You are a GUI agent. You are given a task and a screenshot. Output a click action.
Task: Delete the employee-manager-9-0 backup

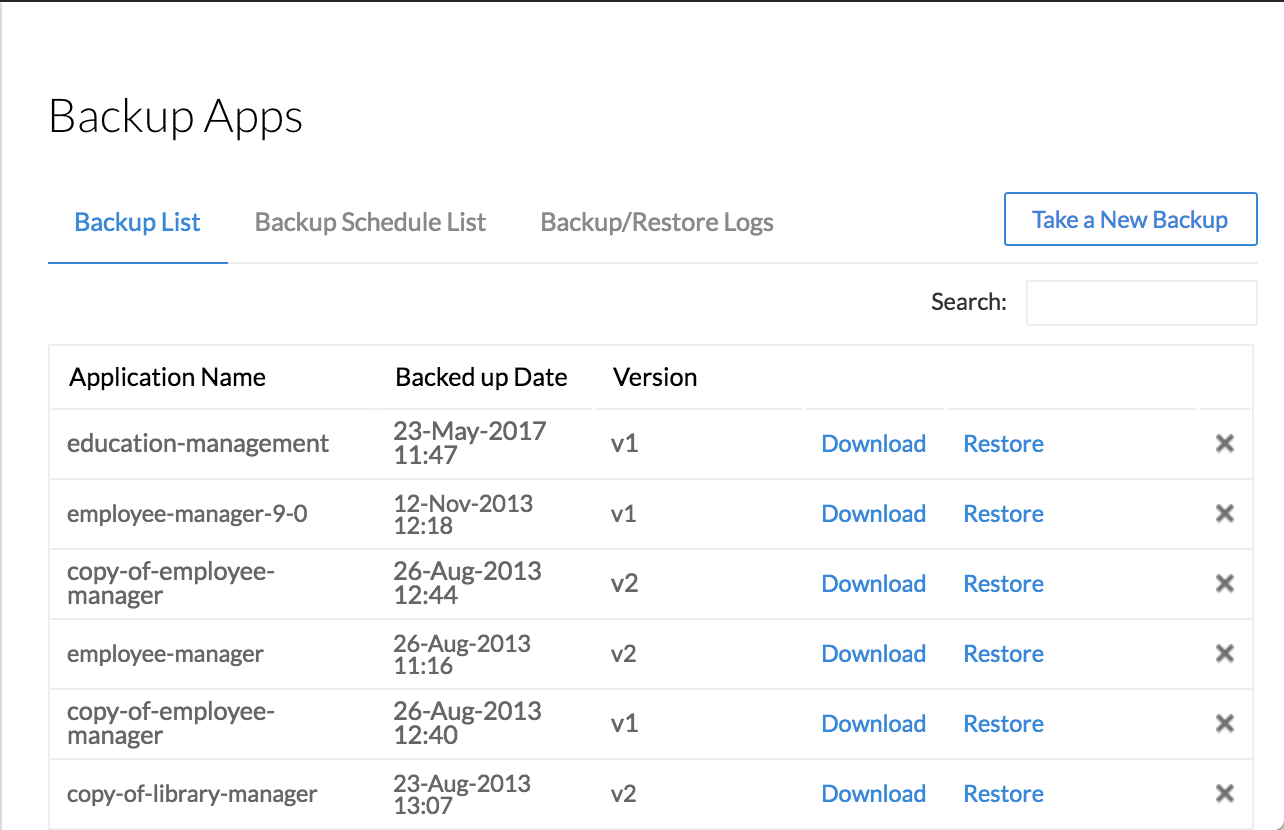click(x=1224, y=513)
